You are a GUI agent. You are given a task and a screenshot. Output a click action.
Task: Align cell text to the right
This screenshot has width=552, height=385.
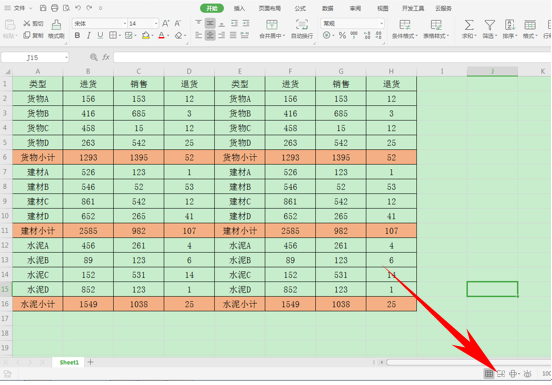coord(222,35)
